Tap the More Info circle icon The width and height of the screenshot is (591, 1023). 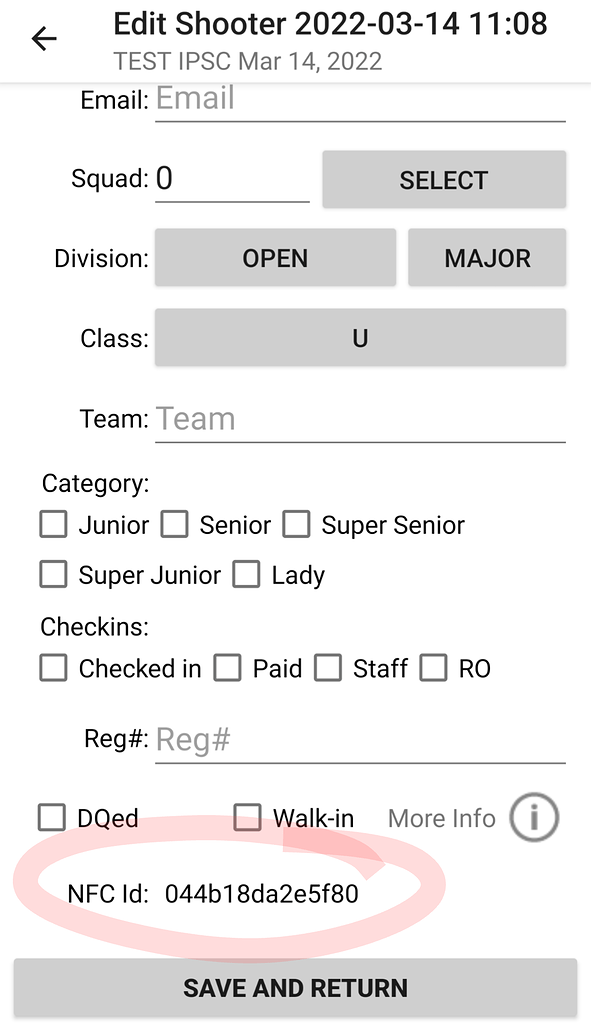pos(533,817)
